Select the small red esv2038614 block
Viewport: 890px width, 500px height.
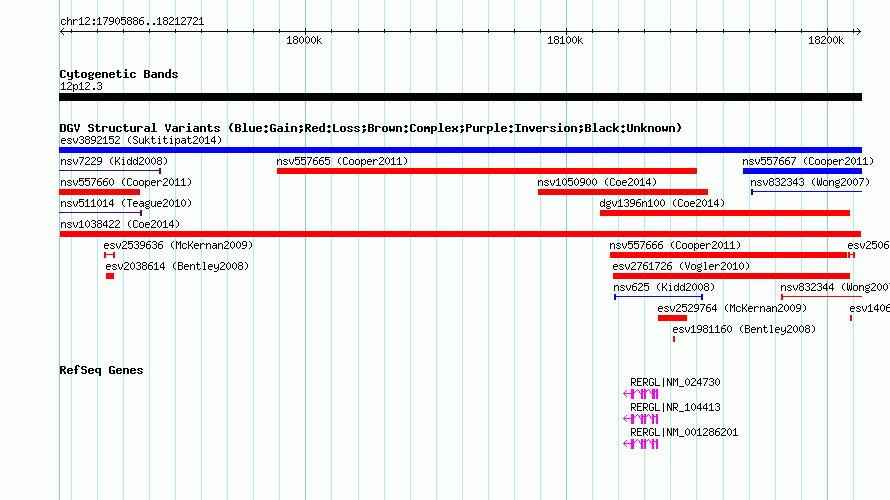[110, 276]
